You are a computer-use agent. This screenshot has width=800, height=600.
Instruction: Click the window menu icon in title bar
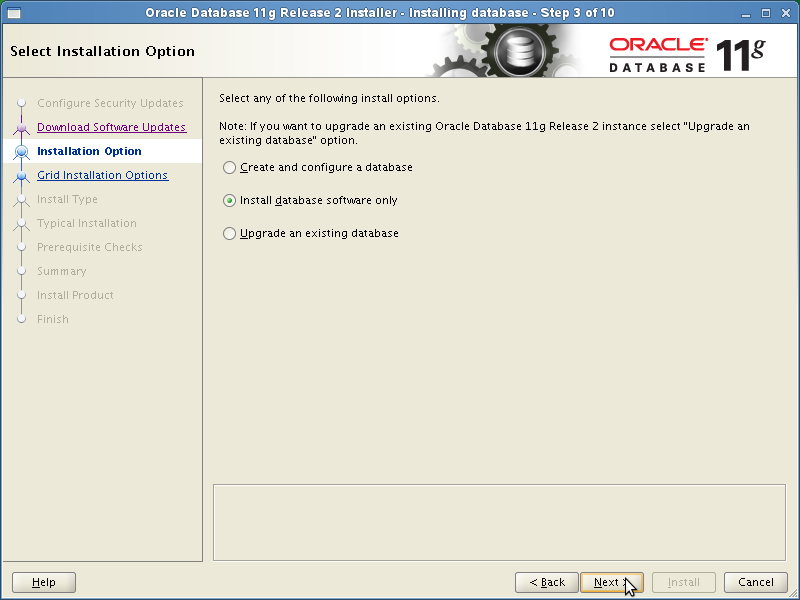14,13
